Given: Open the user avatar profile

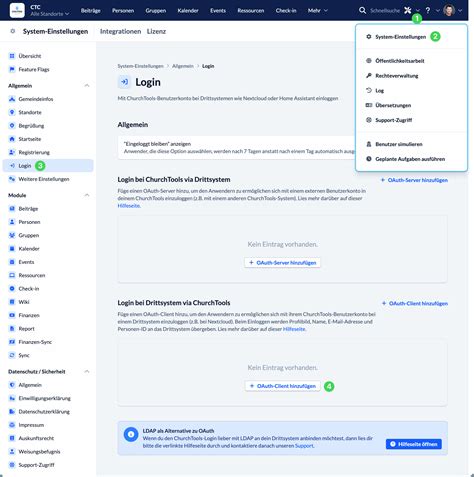Looking at the screenshot, I should [449, 10].
